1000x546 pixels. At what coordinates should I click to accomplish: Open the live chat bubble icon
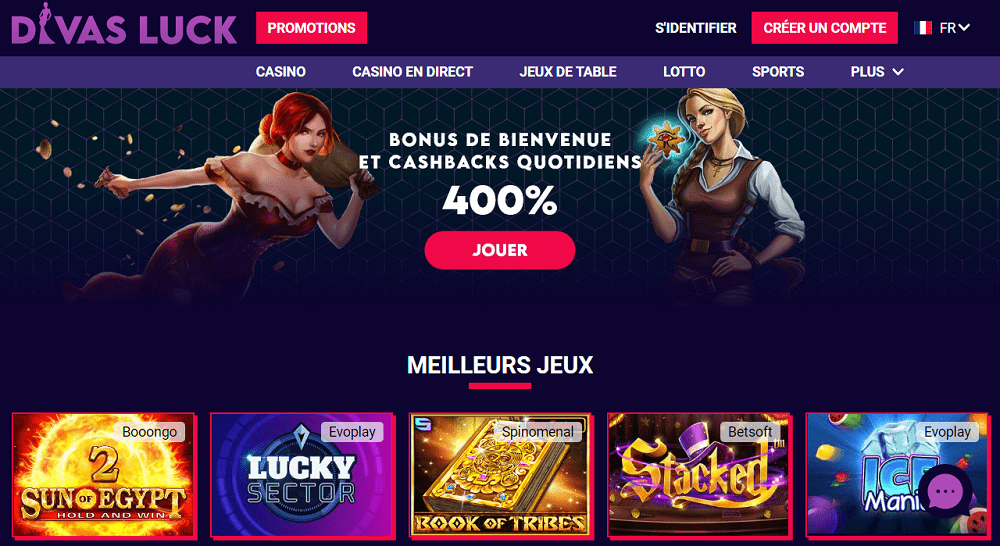(945, 492)
